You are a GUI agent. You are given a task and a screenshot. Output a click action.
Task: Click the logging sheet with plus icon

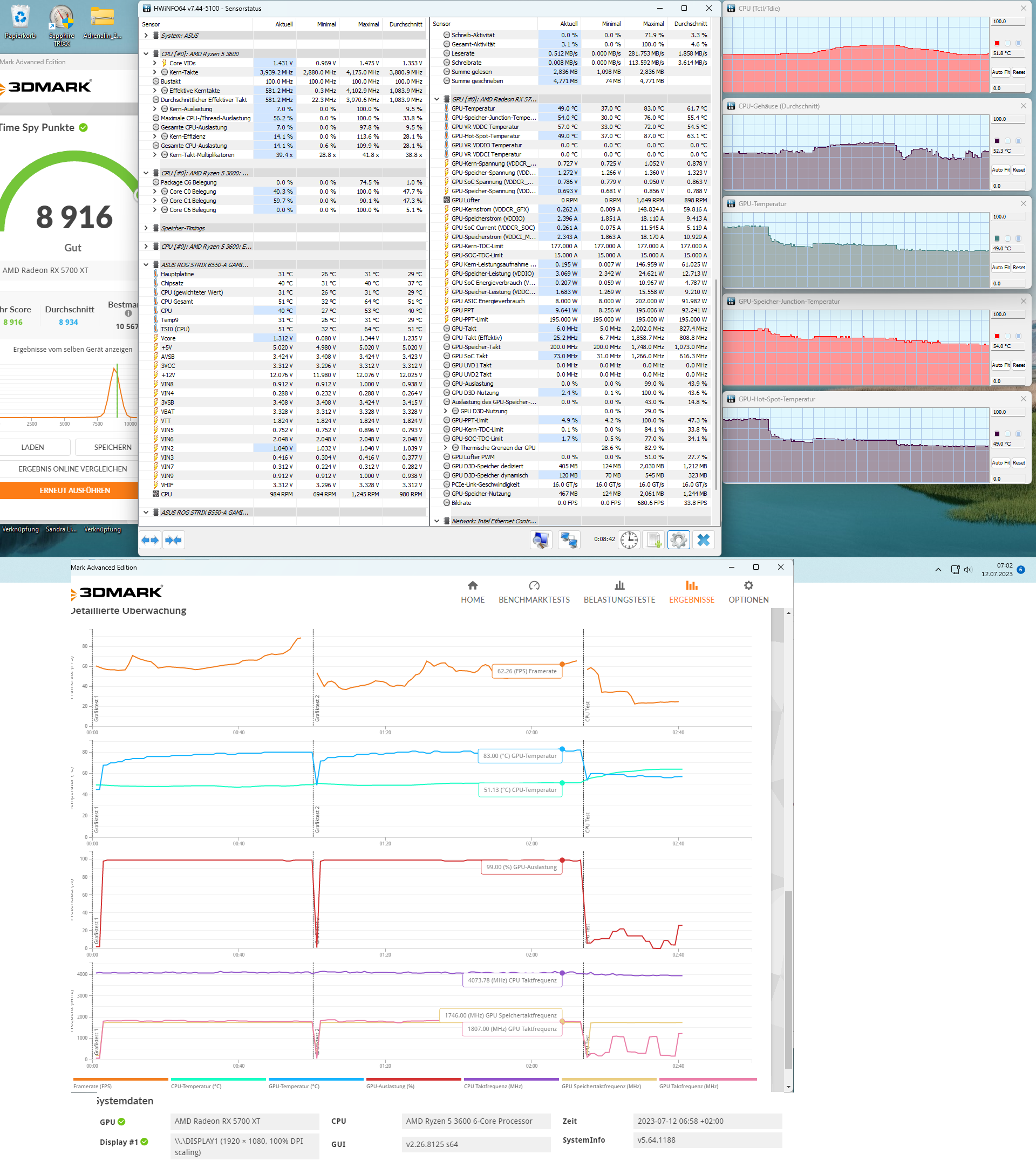tap(654, 539)
